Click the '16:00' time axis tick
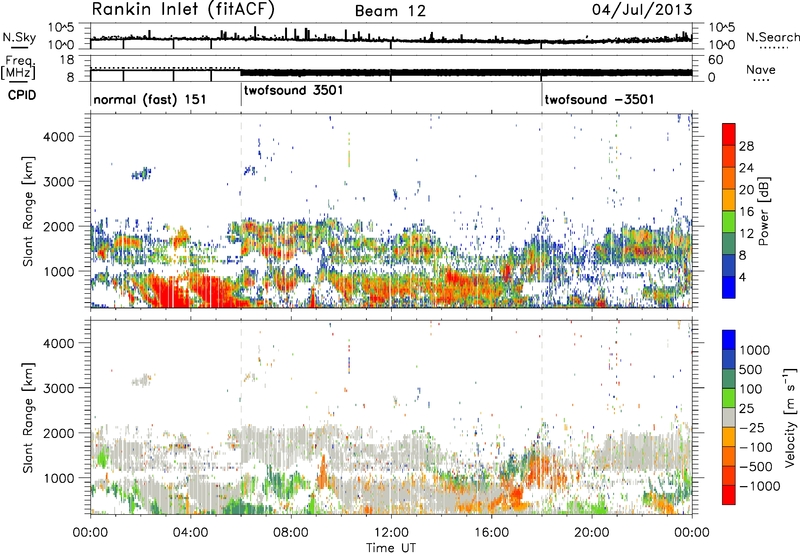 [x=491, y=533]
